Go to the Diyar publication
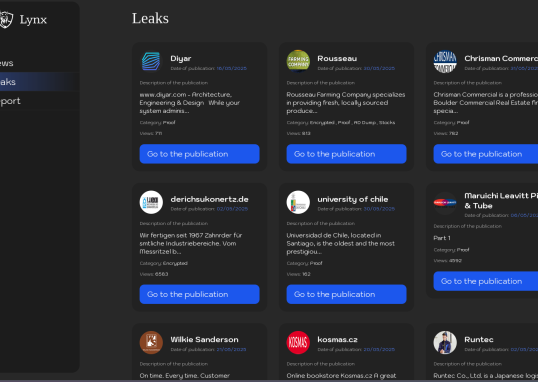Image resolution: width=538 pixels, height=382 pixels. click(199, 154)
